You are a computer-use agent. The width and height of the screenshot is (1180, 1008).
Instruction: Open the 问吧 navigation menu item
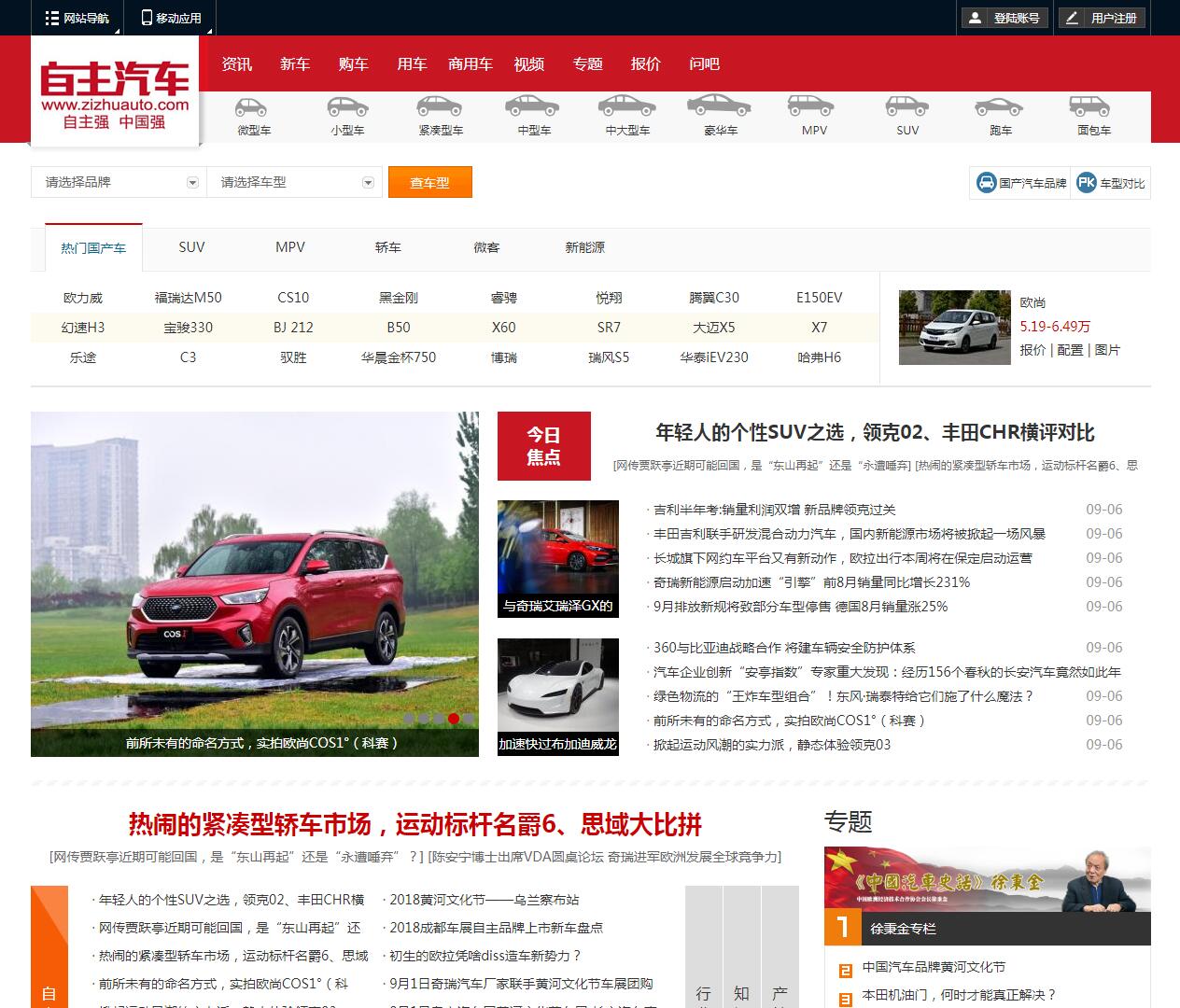pos(704,64)
